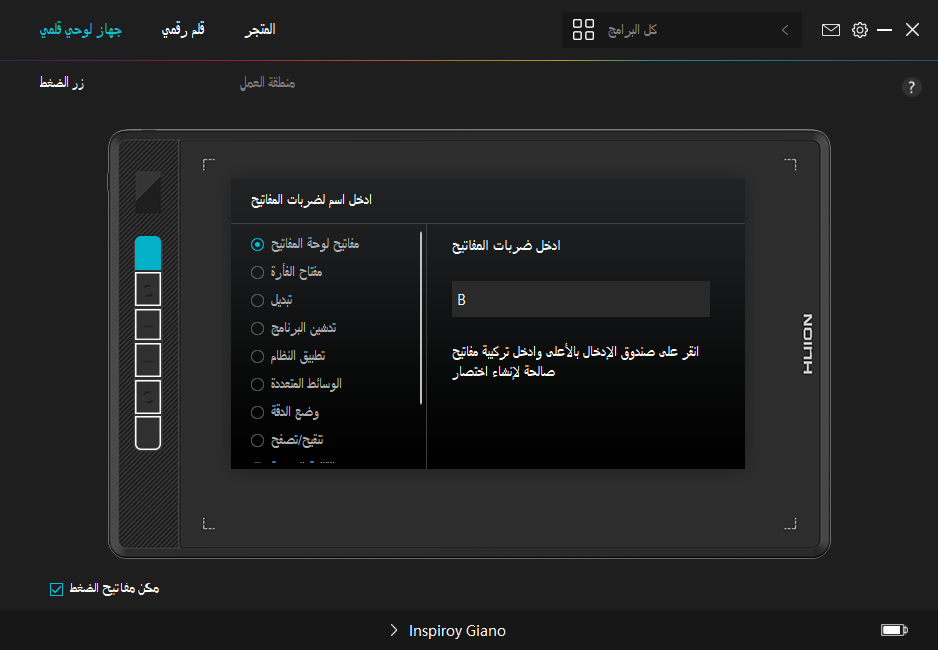Click the four-squares programs grid icon
This screenshot has width=938, height=650.
coord(583,30)
